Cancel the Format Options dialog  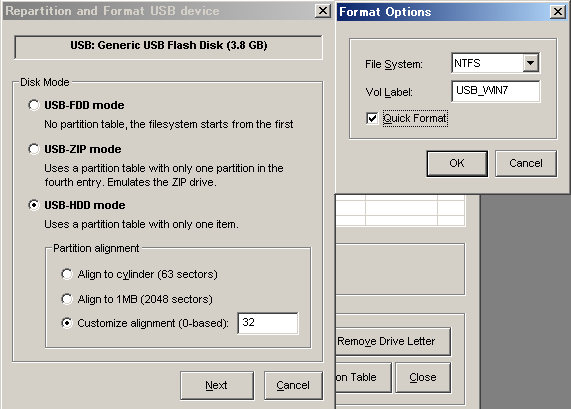click(526, 164)
